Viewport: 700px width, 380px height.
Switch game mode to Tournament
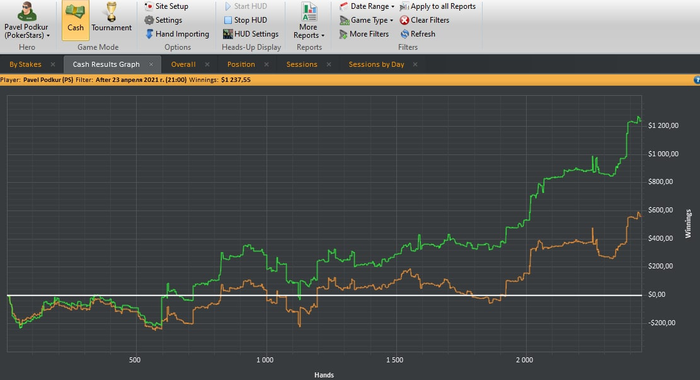(x=112, y=20)
